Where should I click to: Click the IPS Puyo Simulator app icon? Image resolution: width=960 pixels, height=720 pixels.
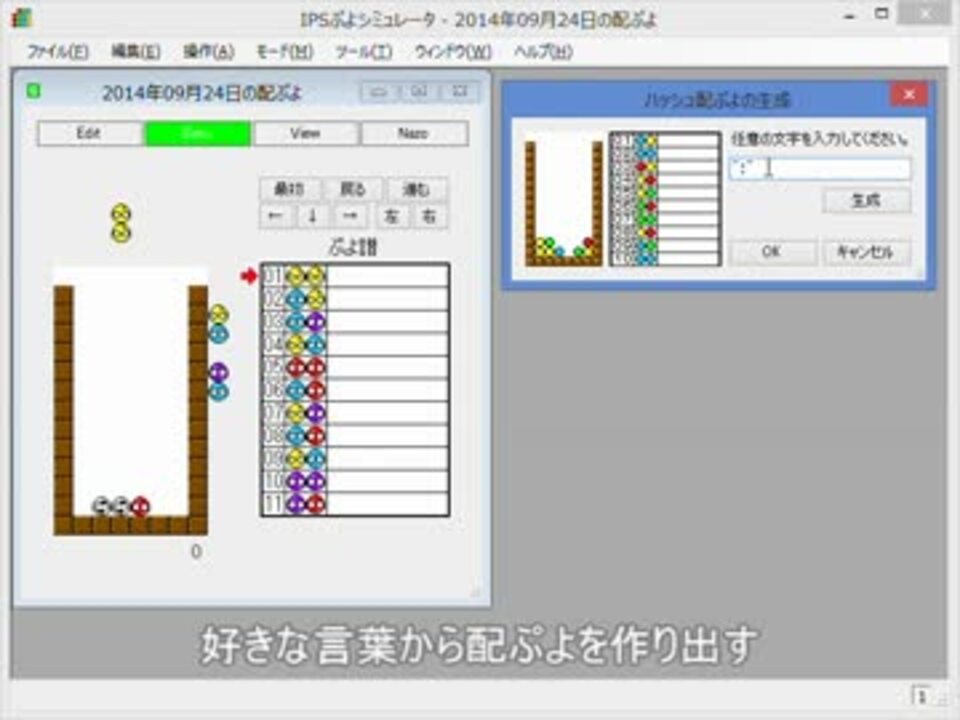coord(21,18)
